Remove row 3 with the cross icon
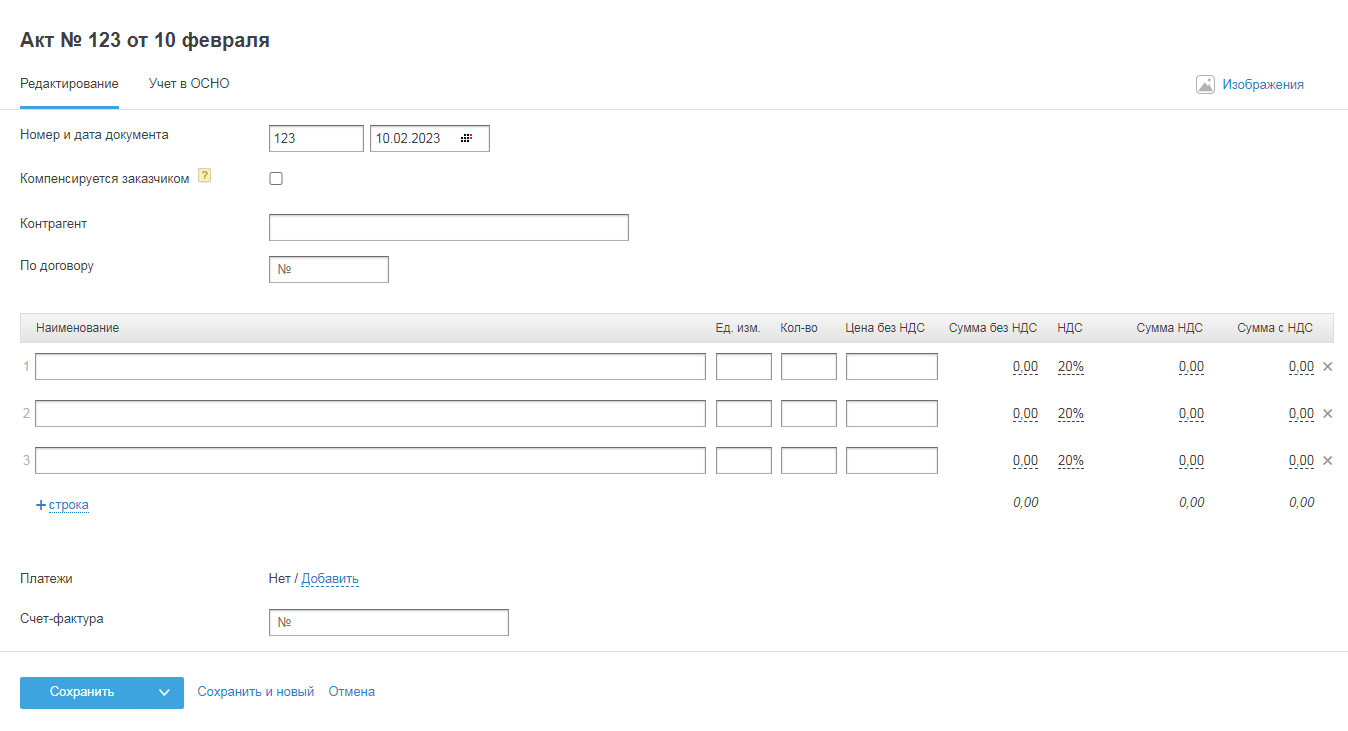Image resolution: width=1348 pixels, height=731 pixels. 1328,461
